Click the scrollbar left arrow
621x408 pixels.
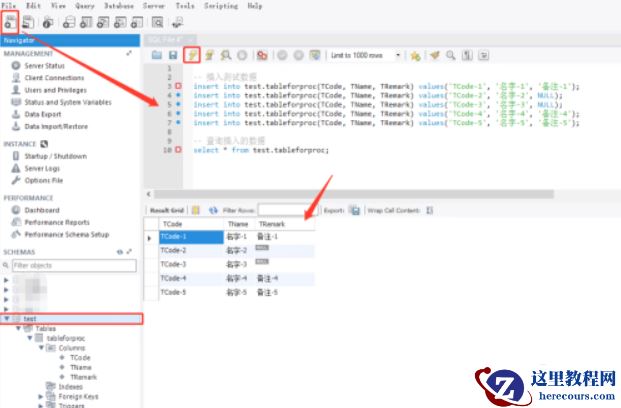click(149, 194)
